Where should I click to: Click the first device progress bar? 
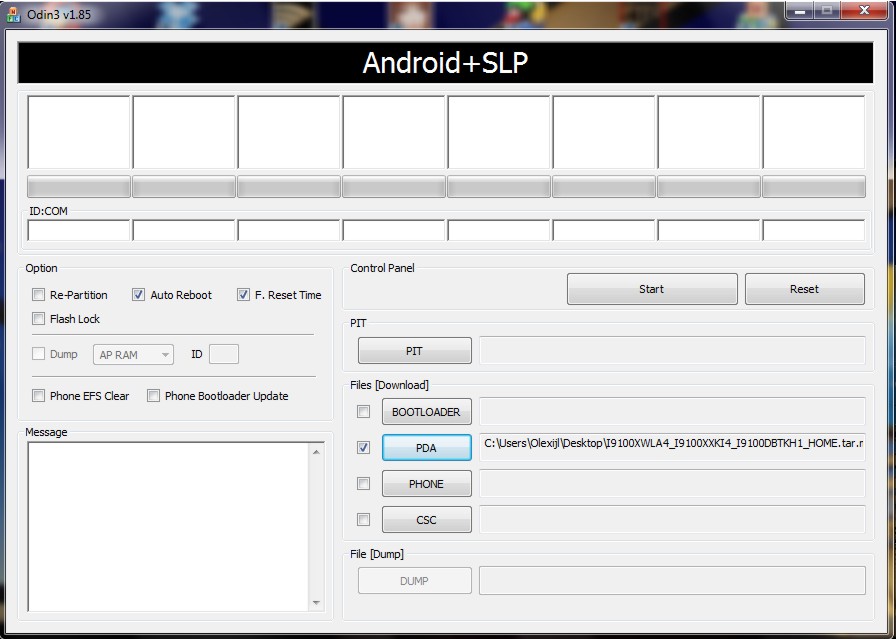coord(79,187)
